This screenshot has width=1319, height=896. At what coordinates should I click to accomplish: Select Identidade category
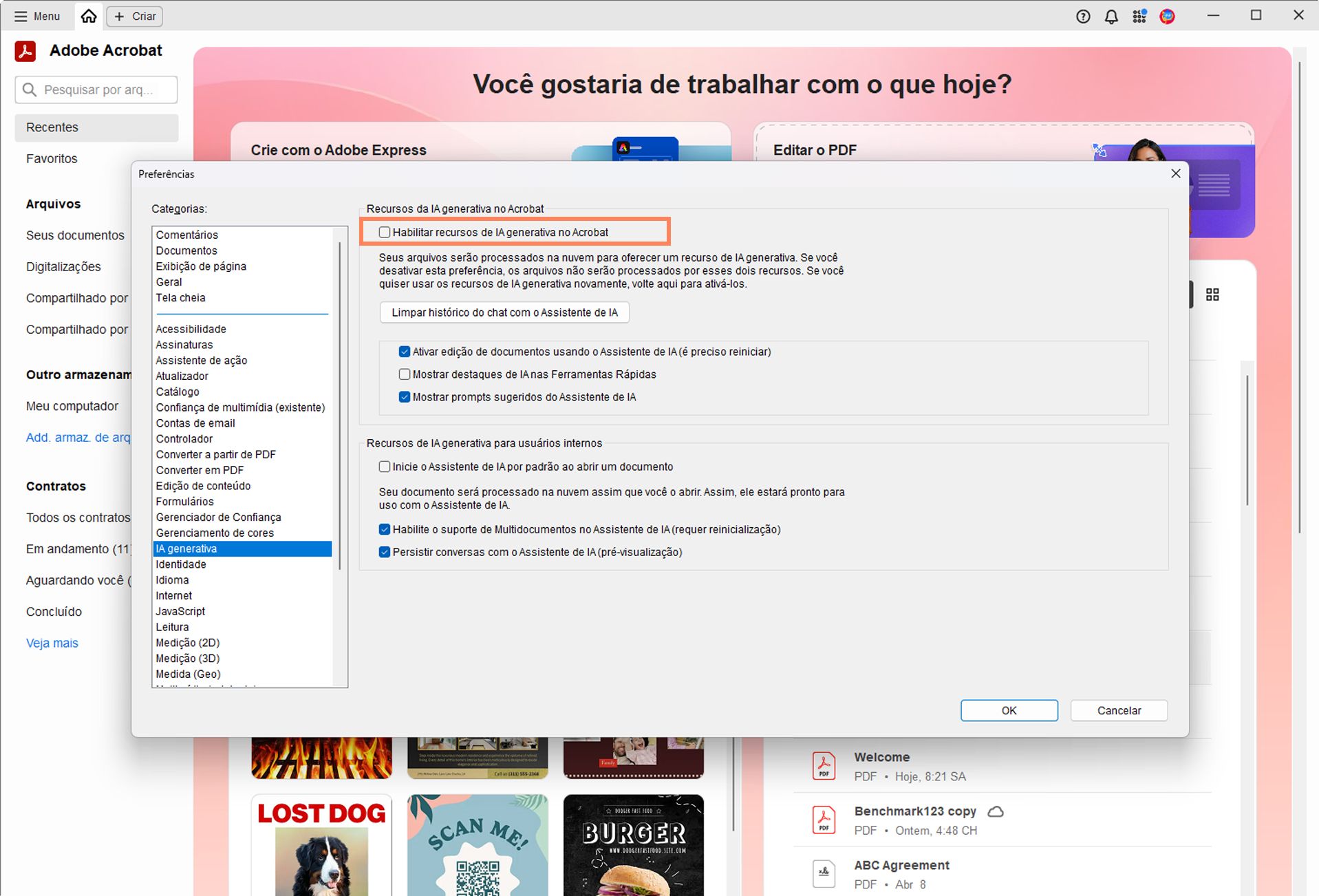pyautogui.click(x=242, y=564)
